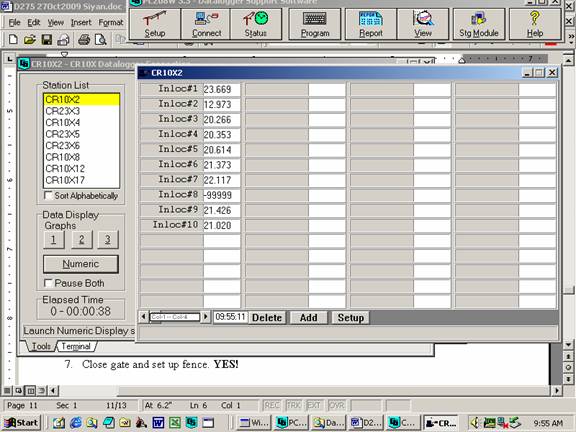This screenshot has height=432, width=576.
Task: Open Graph 1 button
Action: pyautogui.click(x=54, y=240)
